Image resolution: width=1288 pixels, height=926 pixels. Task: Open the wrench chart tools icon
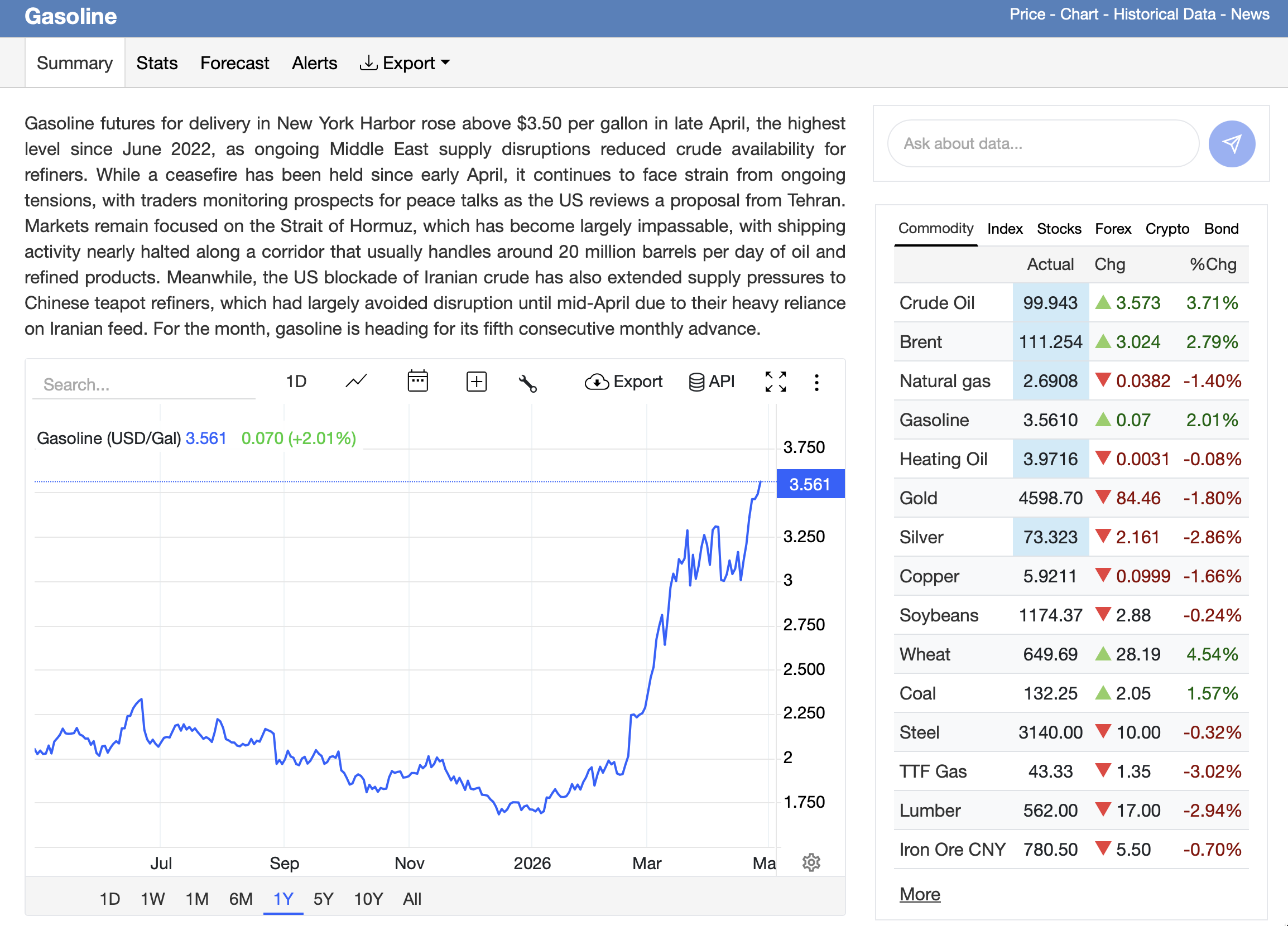[x=527, y=383]
